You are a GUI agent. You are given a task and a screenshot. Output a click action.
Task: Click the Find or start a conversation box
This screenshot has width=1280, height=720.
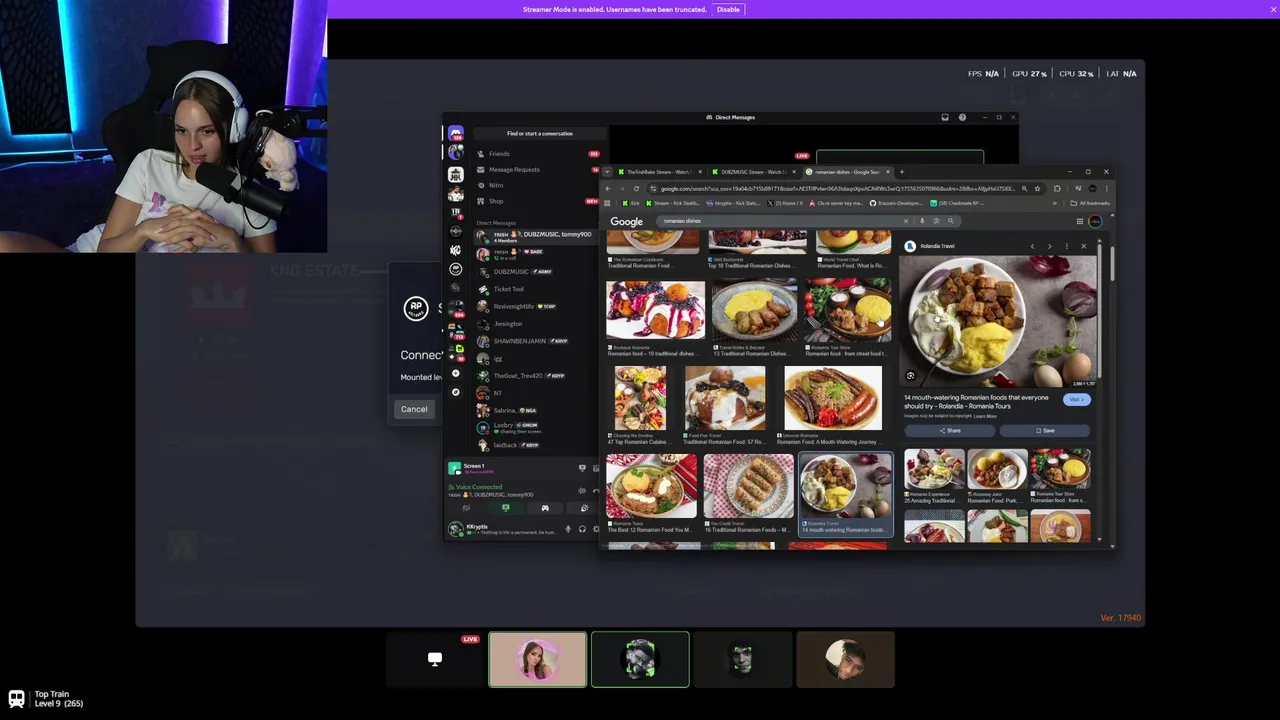540,134
